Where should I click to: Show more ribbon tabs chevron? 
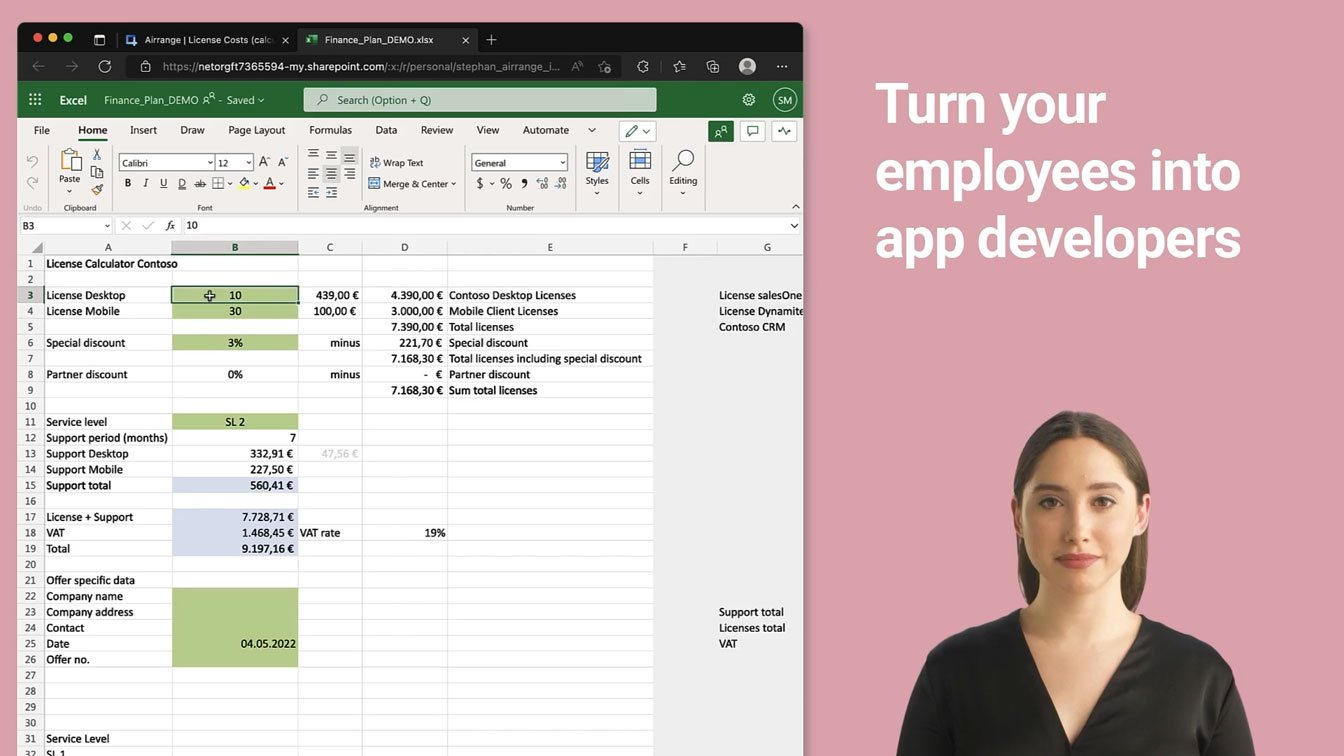592,130
